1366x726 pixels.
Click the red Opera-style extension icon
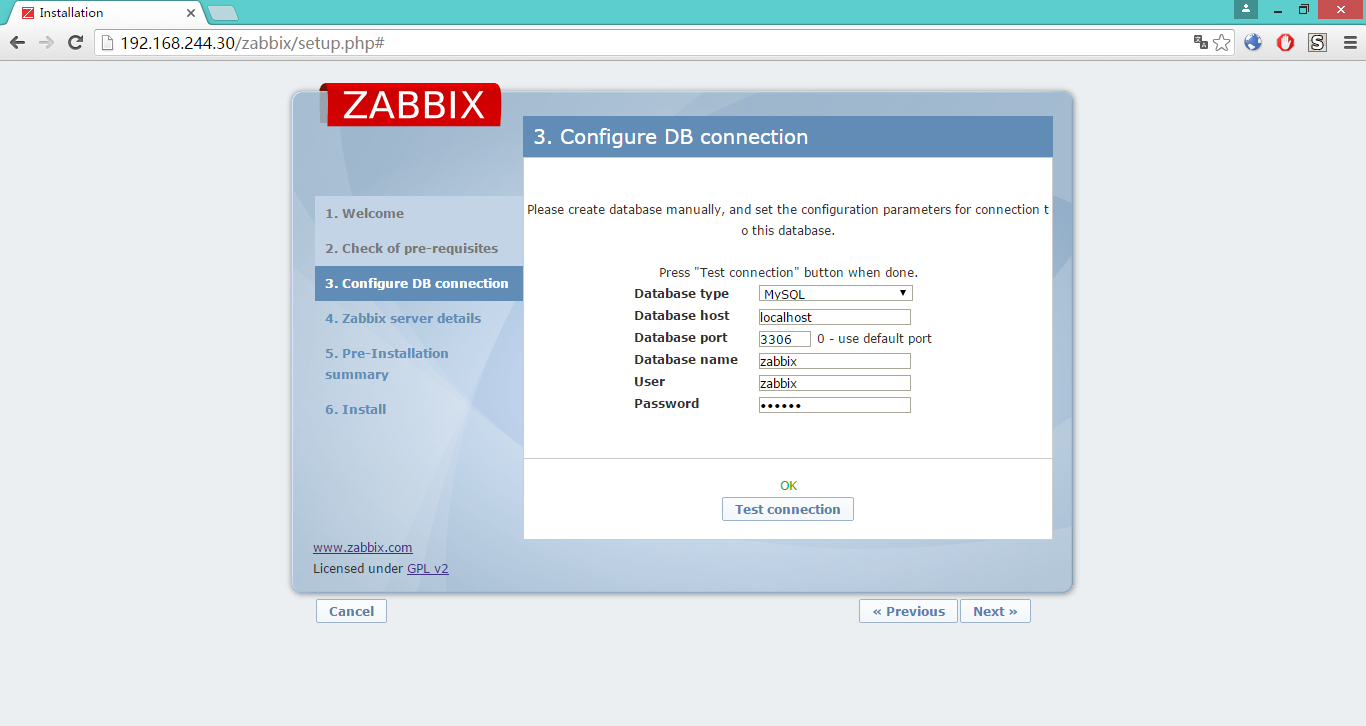point(1286,43)
